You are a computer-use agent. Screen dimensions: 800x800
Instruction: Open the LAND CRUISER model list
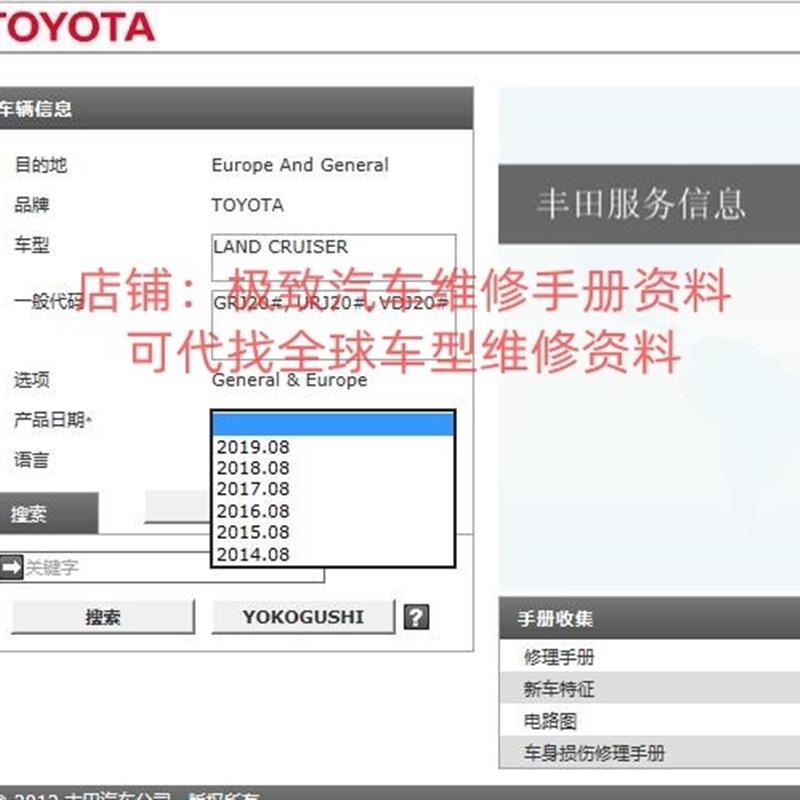[334, 257]
